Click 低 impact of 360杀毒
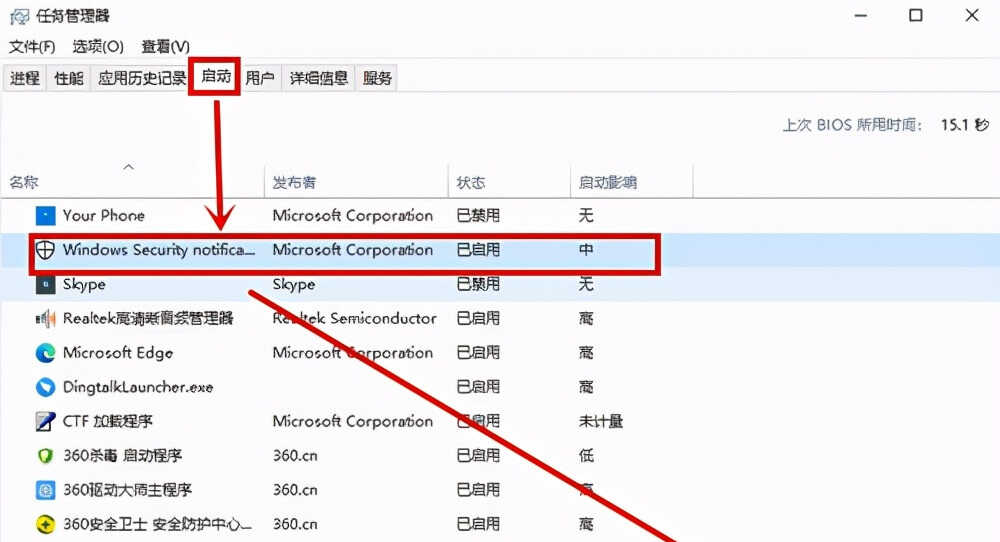Screen dimensions: 1000x542 pyautogui.click(x=585, y=456)
